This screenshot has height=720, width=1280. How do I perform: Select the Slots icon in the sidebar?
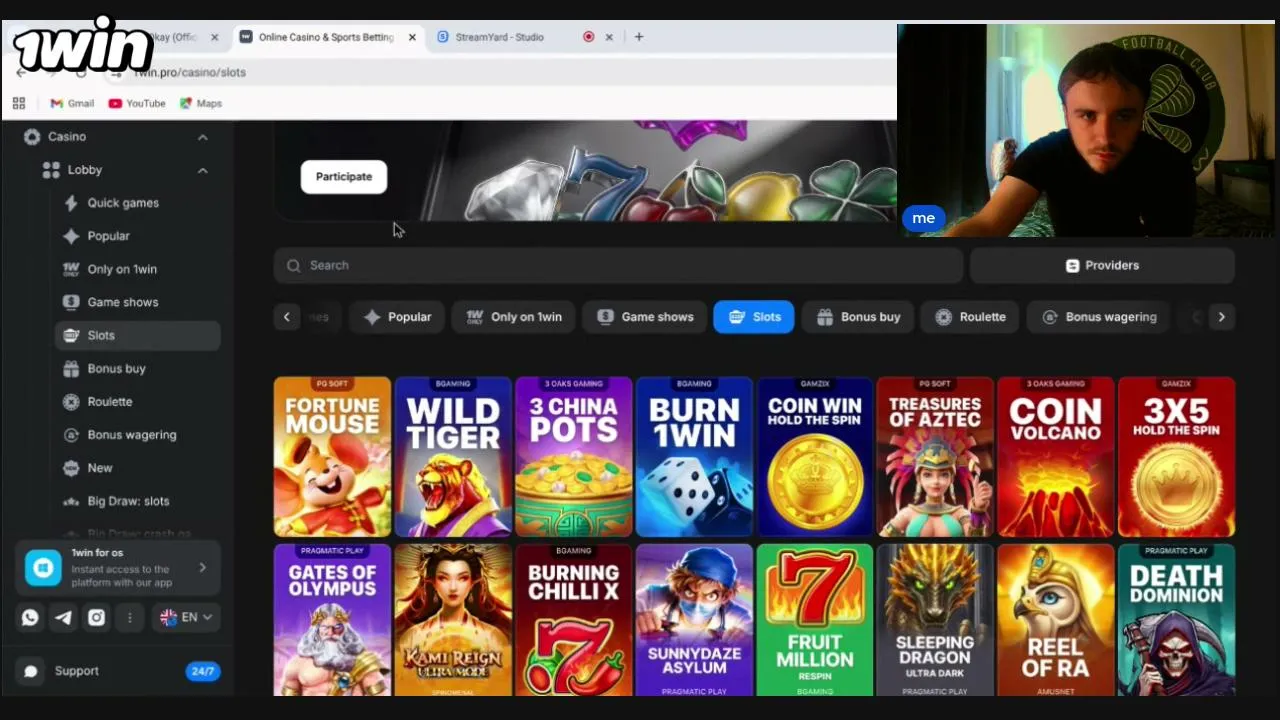click(71, 335)
